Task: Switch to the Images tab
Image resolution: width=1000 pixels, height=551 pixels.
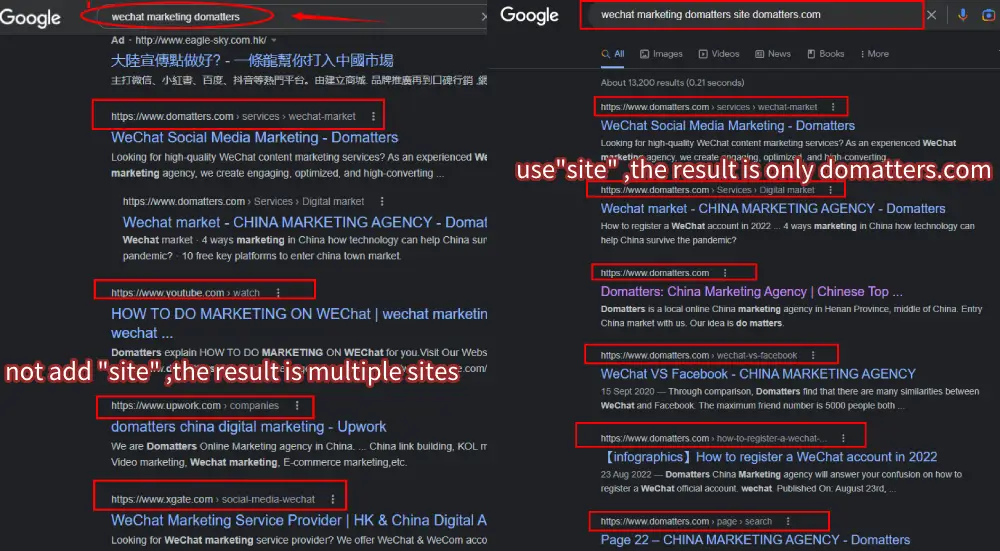Action: coord(661,54)
